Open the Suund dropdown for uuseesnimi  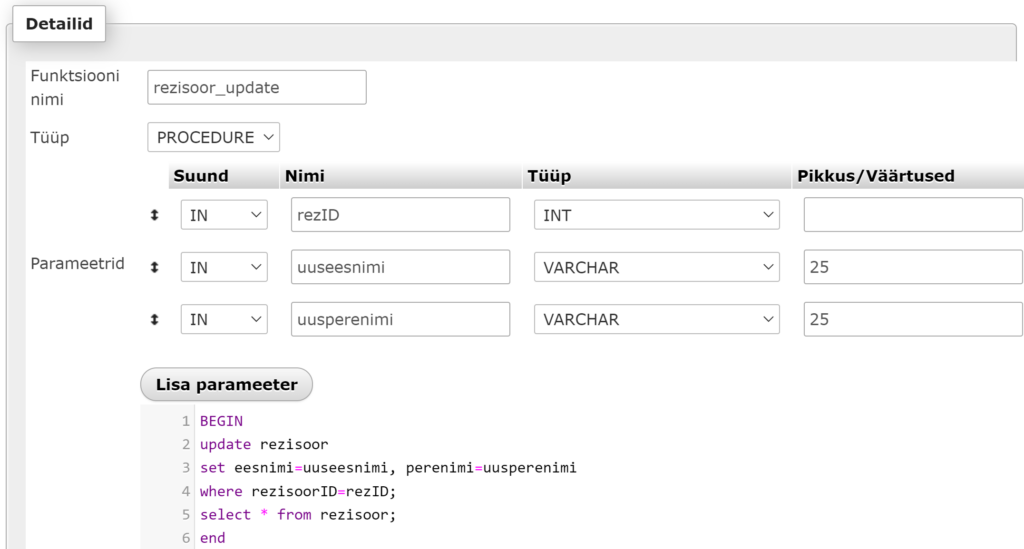[x=224, y=268]
